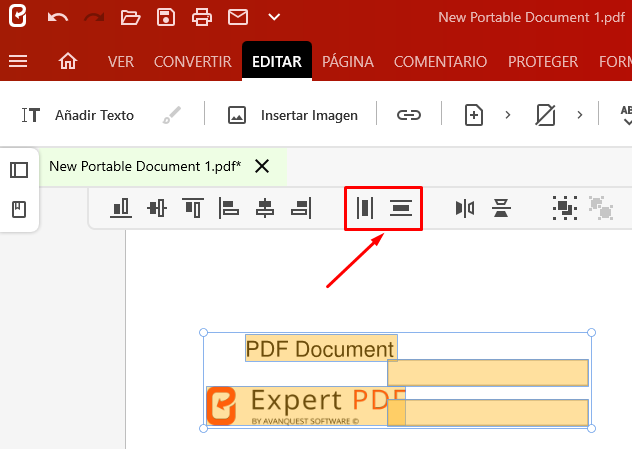Image resolution: width=632 pixels, height=449 pixels.
Task: Ungroup objects using the greyed icon
Action: [601, 208]
